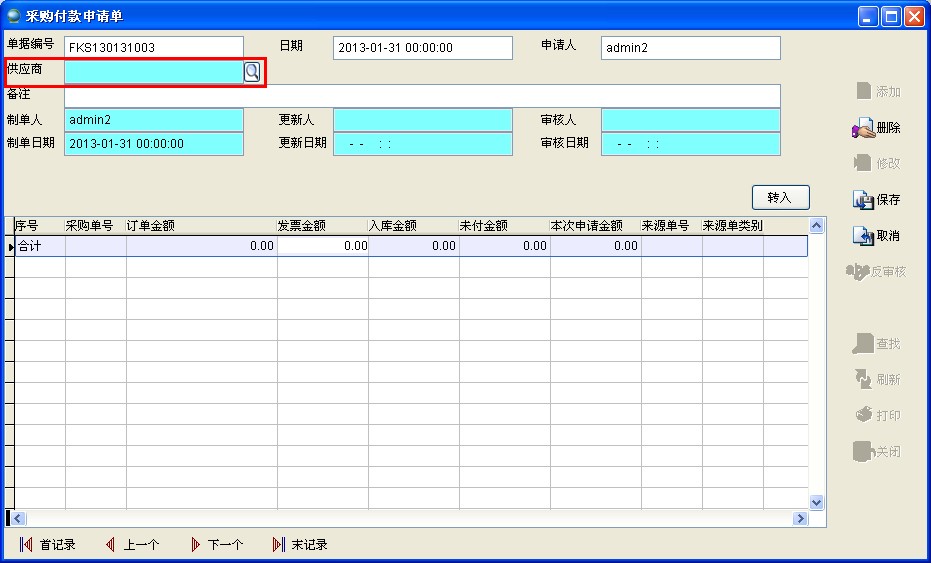Click the supplier lookup magnifier icon

[252, 72]
